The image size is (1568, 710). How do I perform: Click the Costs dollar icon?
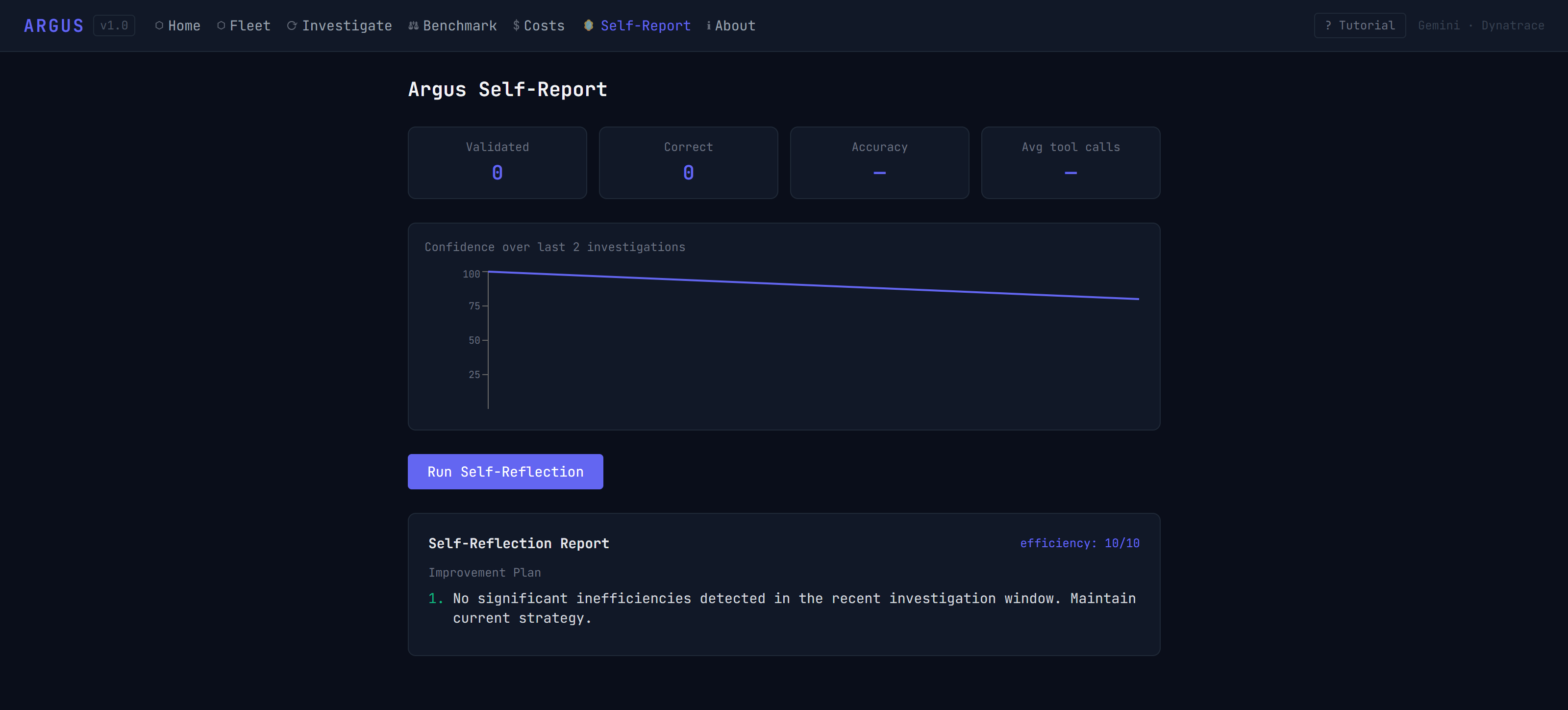pos(516,25)
